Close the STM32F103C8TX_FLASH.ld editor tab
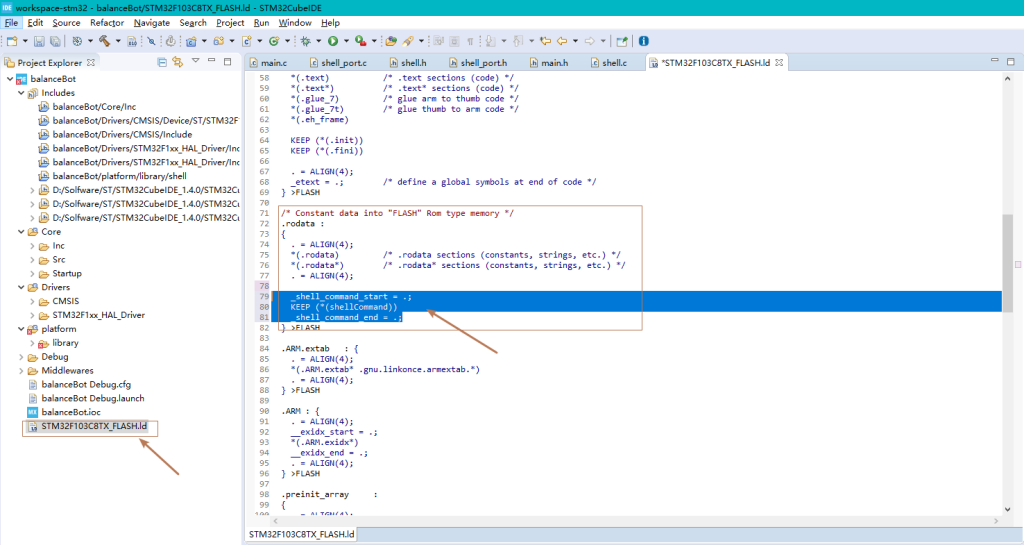The width and height of the screenshot is (1024, 545). pos(779,63)
